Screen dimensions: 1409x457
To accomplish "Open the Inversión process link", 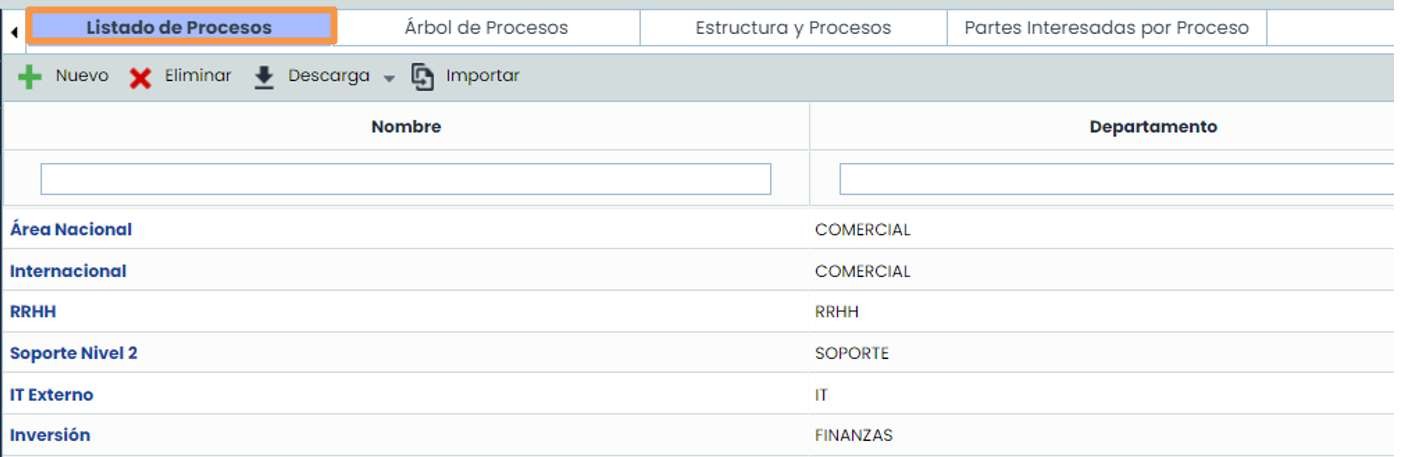I will [50, 435].
